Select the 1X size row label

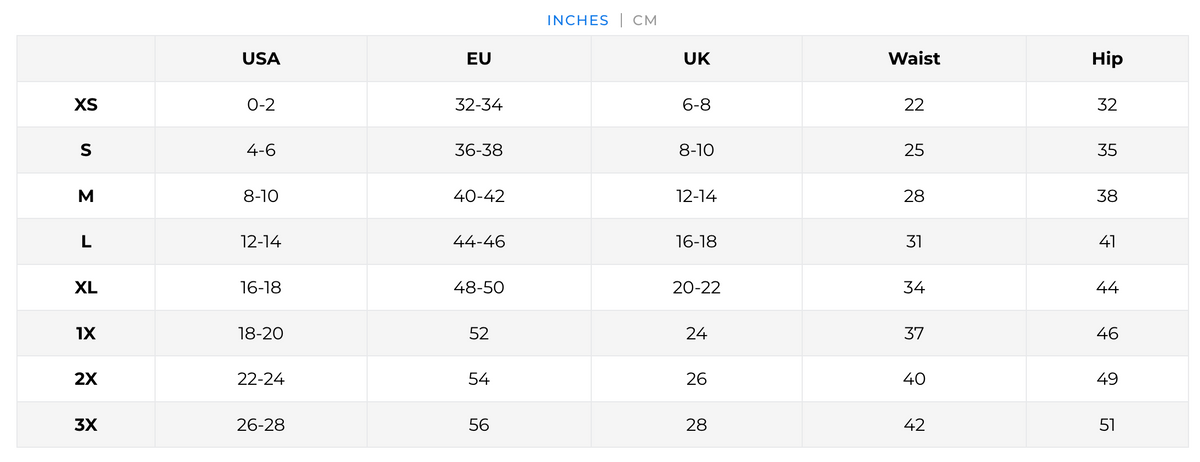point(86,334)
